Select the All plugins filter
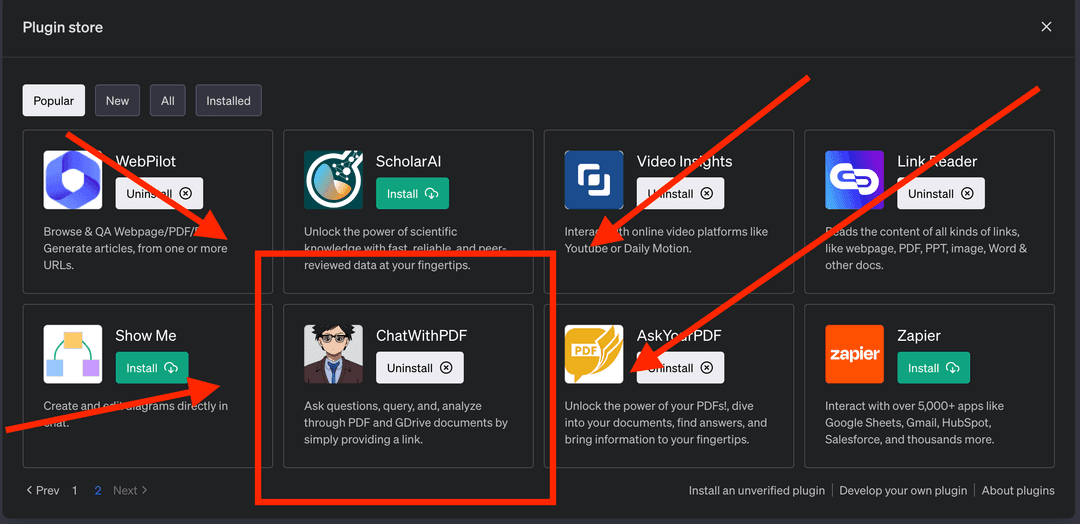1080x524 pixels. [x=167, y=101]
